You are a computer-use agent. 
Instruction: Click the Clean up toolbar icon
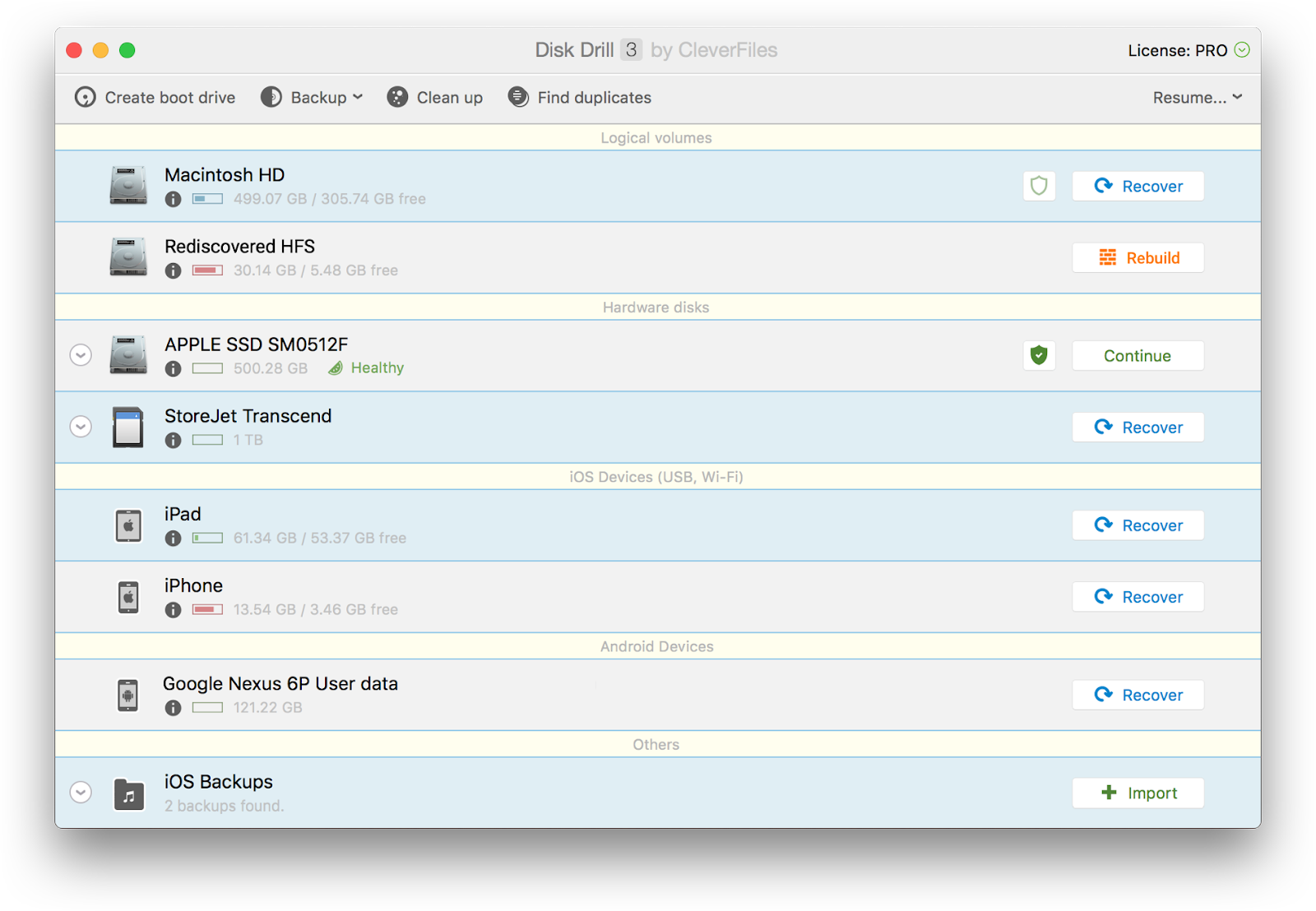pyautogui.click(x=397, y=98)
